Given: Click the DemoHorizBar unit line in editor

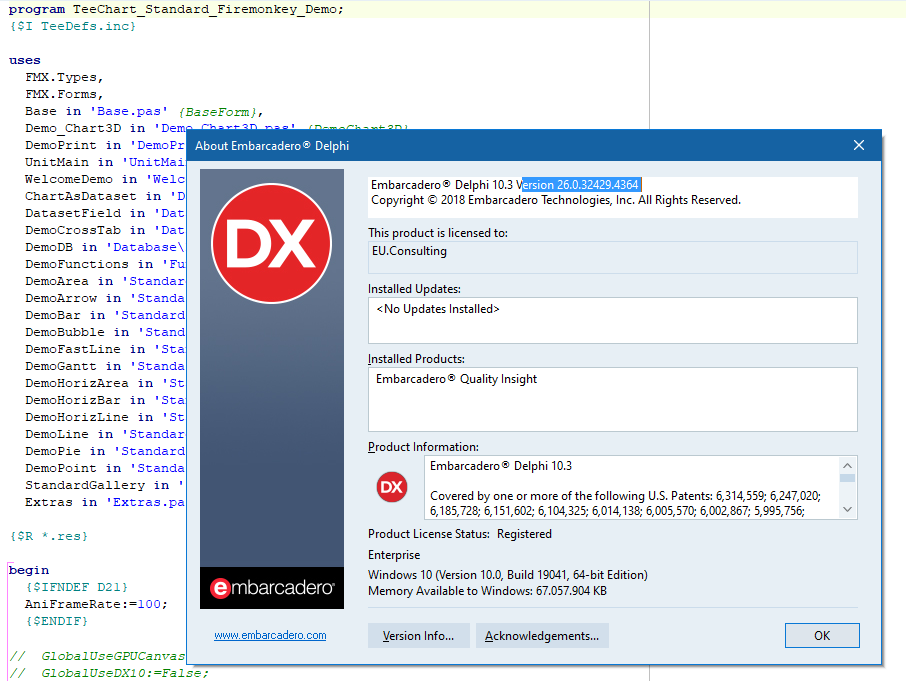Looking at the screenshot, I should click(105, 400).
